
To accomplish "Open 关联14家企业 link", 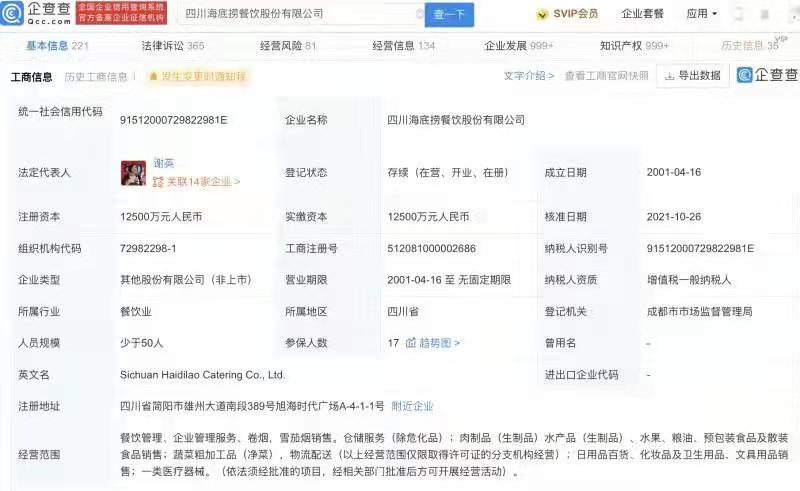I will point(203,182).
